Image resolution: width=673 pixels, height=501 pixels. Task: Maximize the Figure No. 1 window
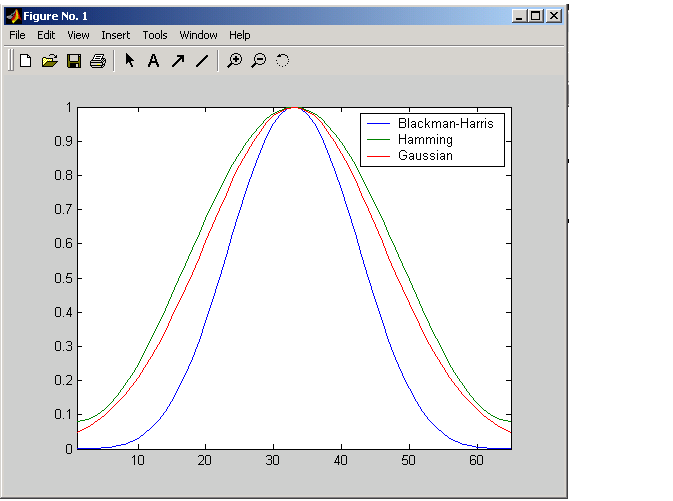pos(535,16)
